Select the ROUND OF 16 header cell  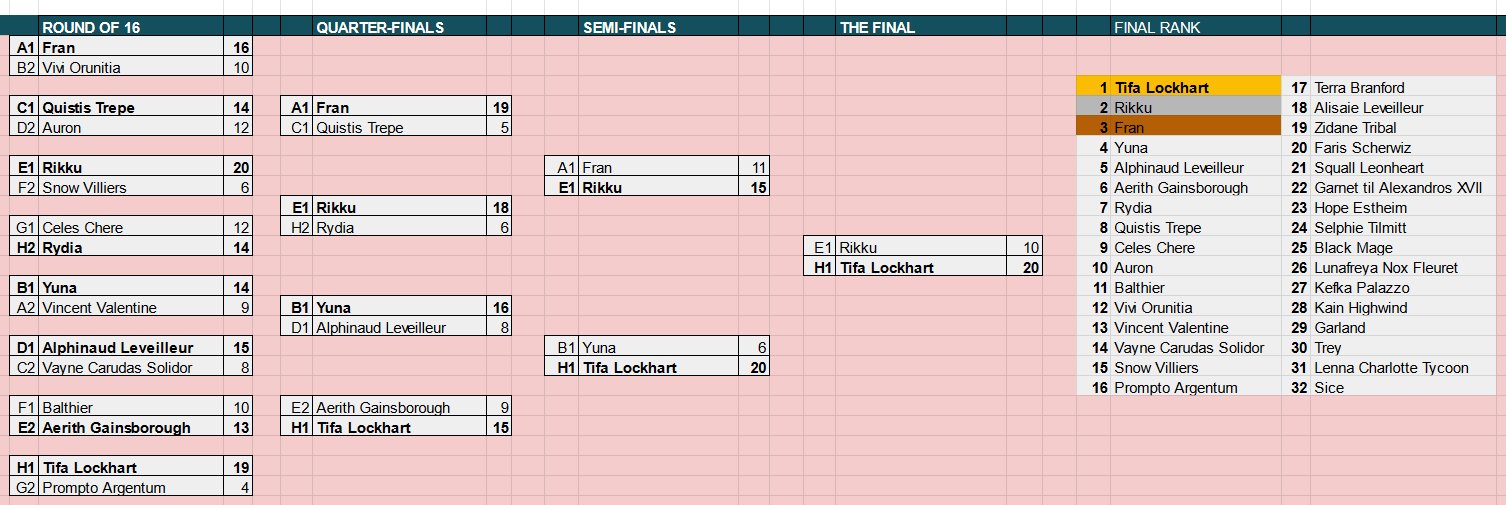(131, 27)
